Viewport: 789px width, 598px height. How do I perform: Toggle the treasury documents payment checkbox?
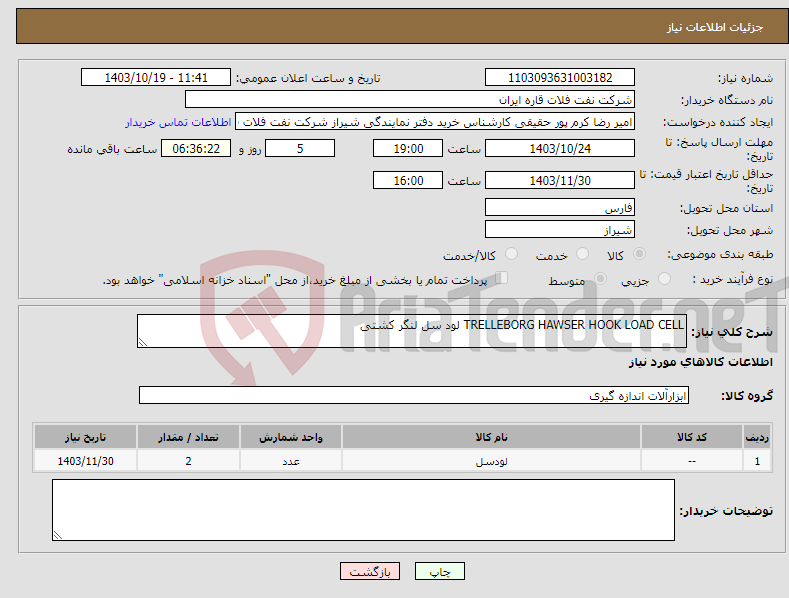501,278
